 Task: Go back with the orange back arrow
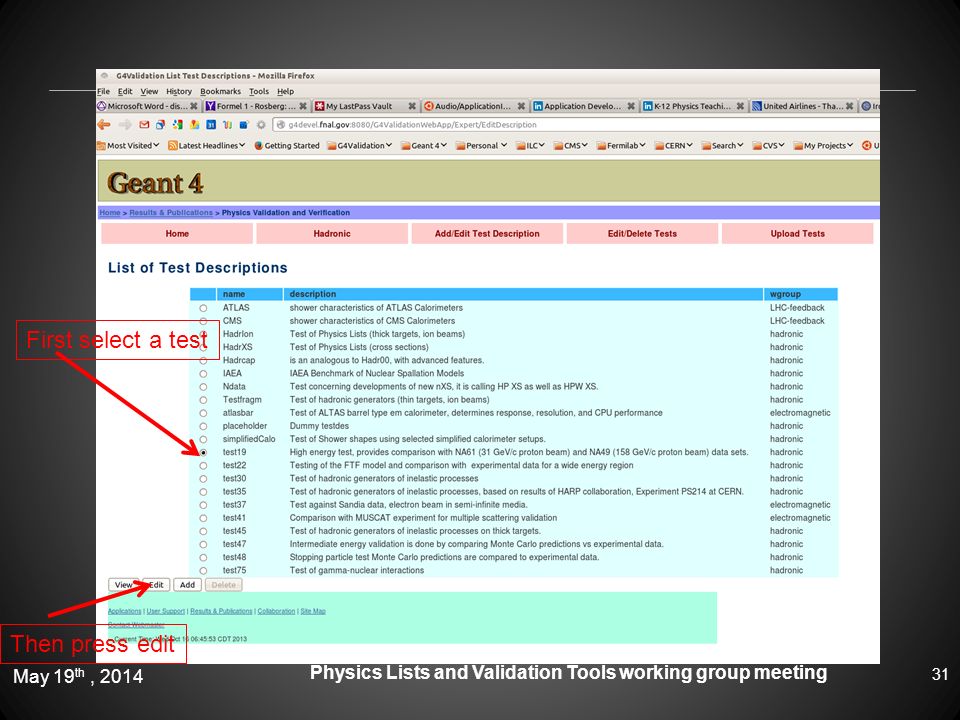point(104,125)
